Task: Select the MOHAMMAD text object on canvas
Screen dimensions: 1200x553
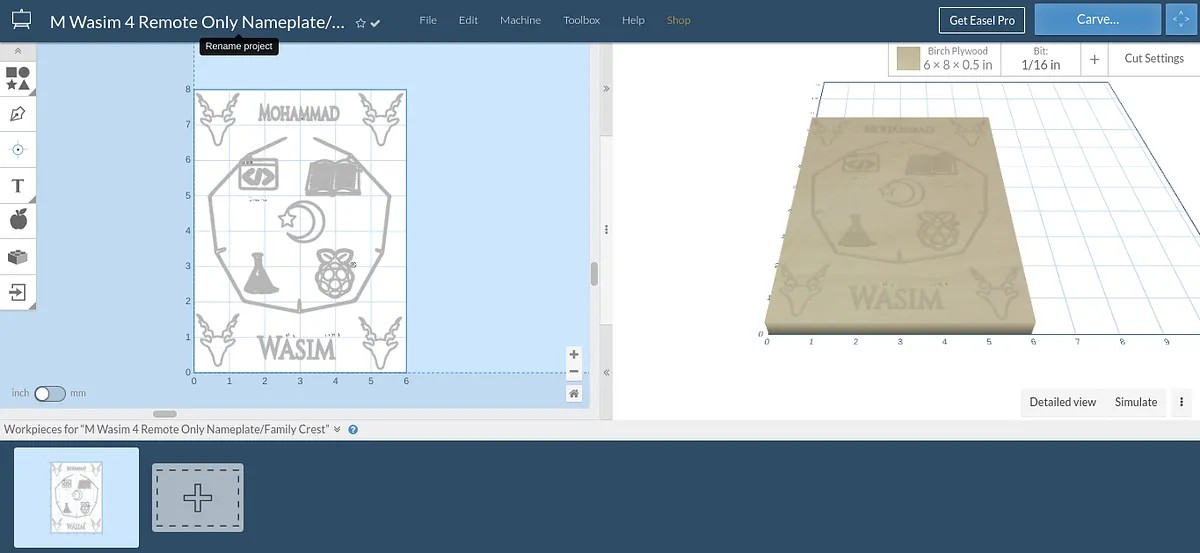Action: tap(299, 112)
